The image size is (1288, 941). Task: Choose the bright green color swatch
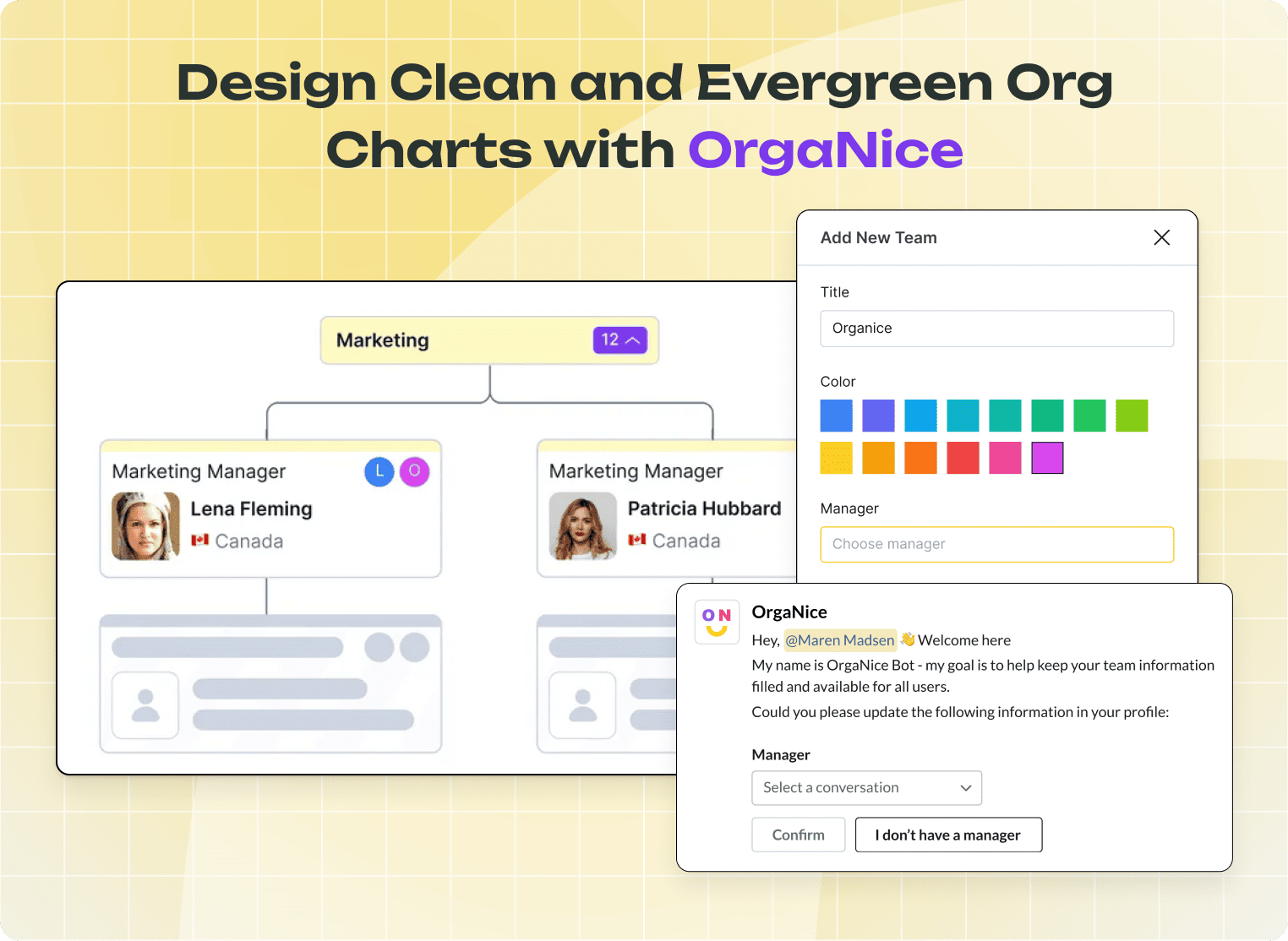(x=1089, y=416)
